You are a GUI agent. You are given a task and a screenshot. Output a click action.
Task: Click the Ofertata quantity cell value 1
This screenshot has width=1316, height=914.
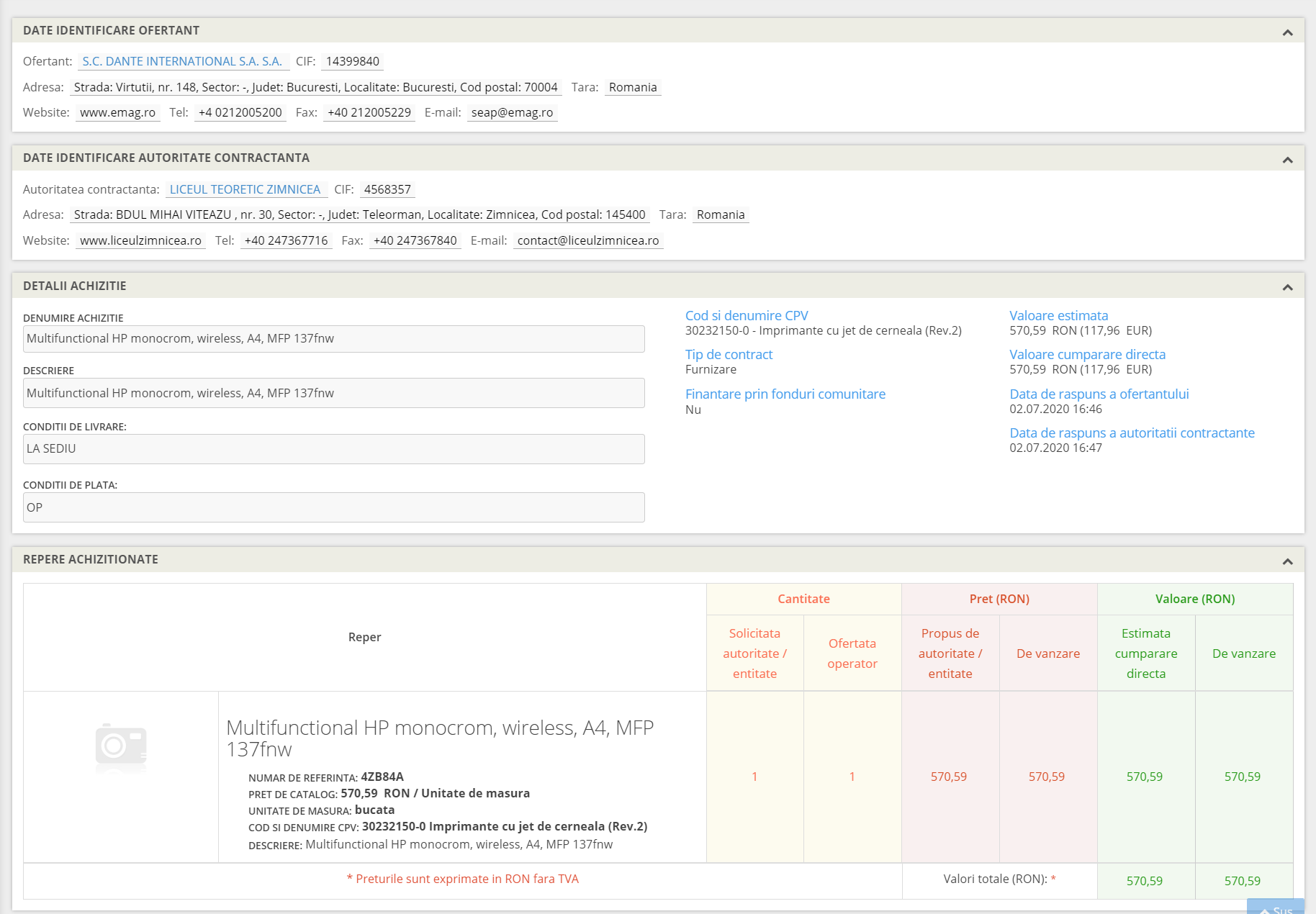pos(852,777)
